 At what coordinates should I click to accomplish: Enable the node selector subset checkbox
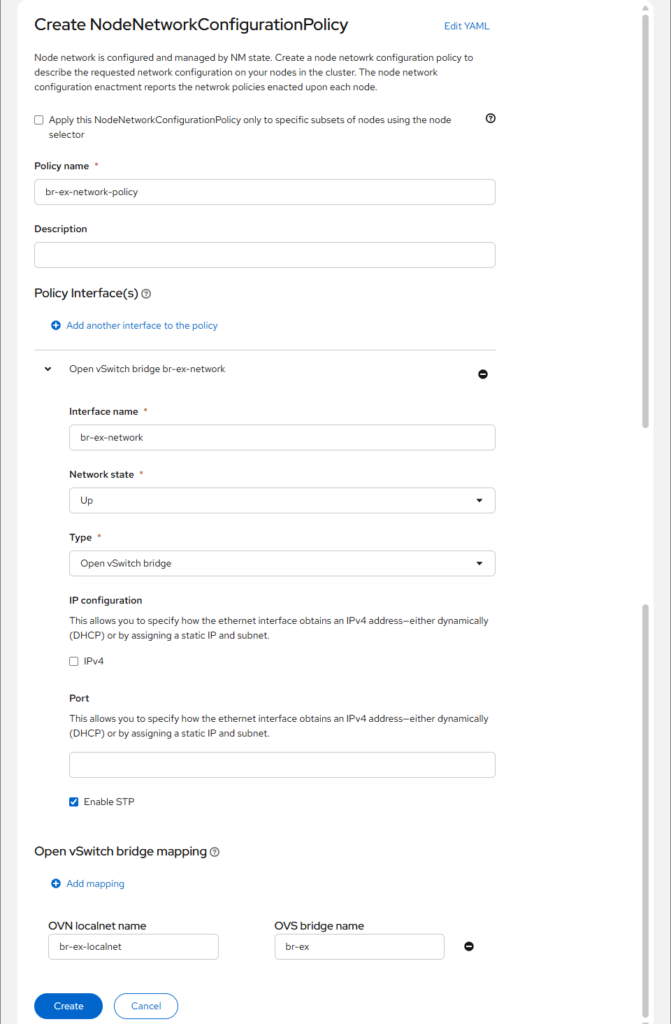[39, 120]
